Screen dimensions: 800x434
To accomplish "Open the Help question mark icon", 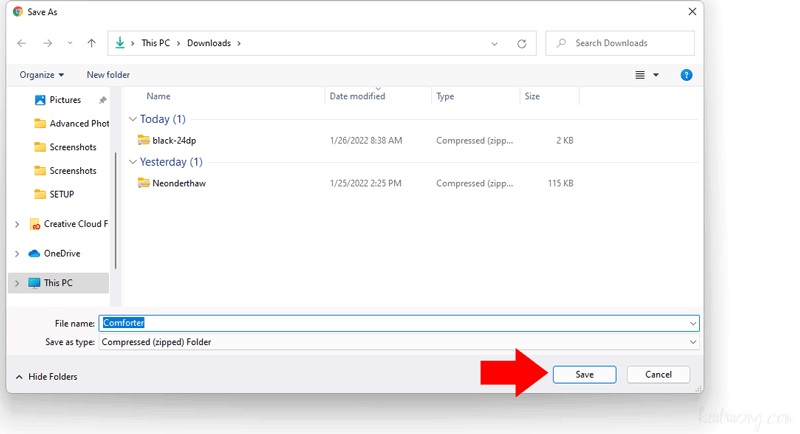I will point(686,75).
